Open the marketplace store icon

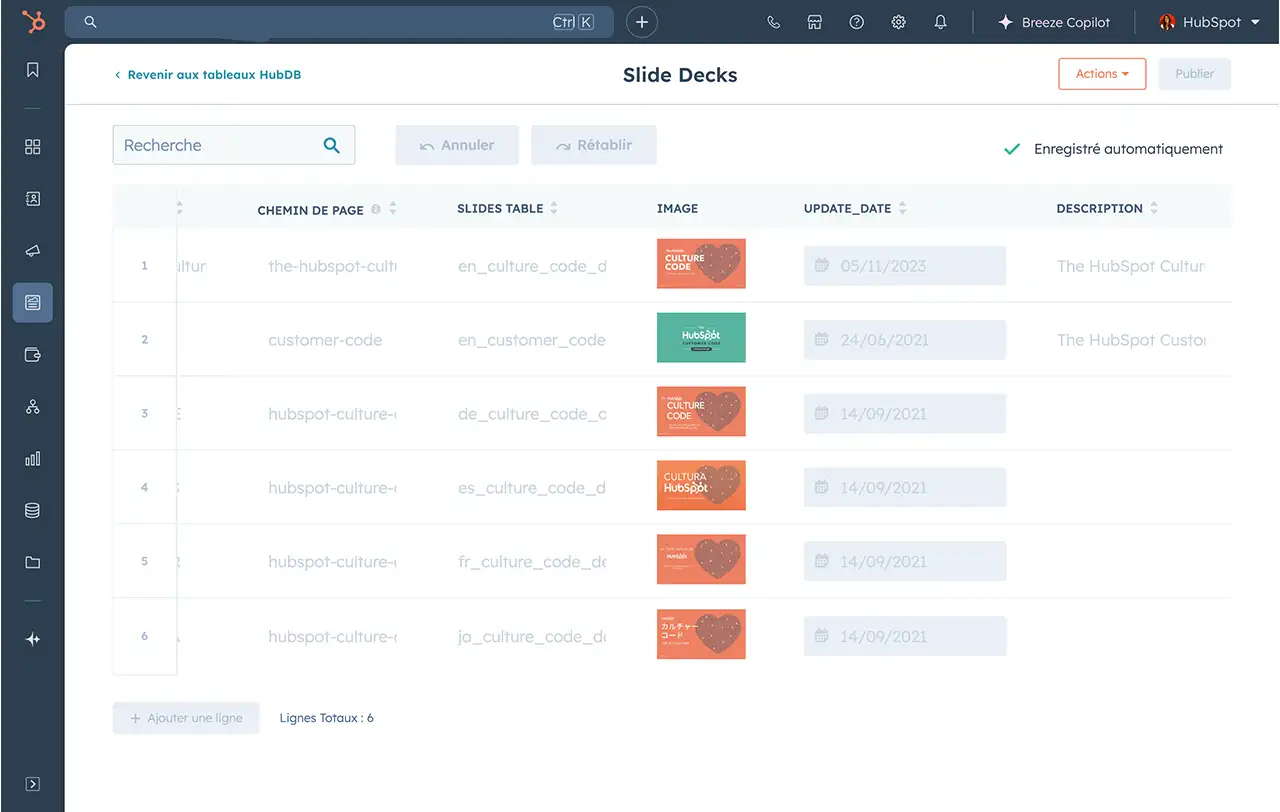(x=815, y=22)
